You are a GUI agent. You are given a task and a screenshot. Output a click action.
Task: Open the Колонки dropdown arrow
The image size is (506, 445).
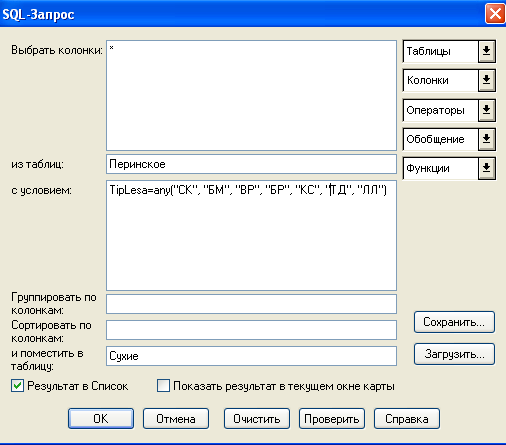[x=486, y=80]
